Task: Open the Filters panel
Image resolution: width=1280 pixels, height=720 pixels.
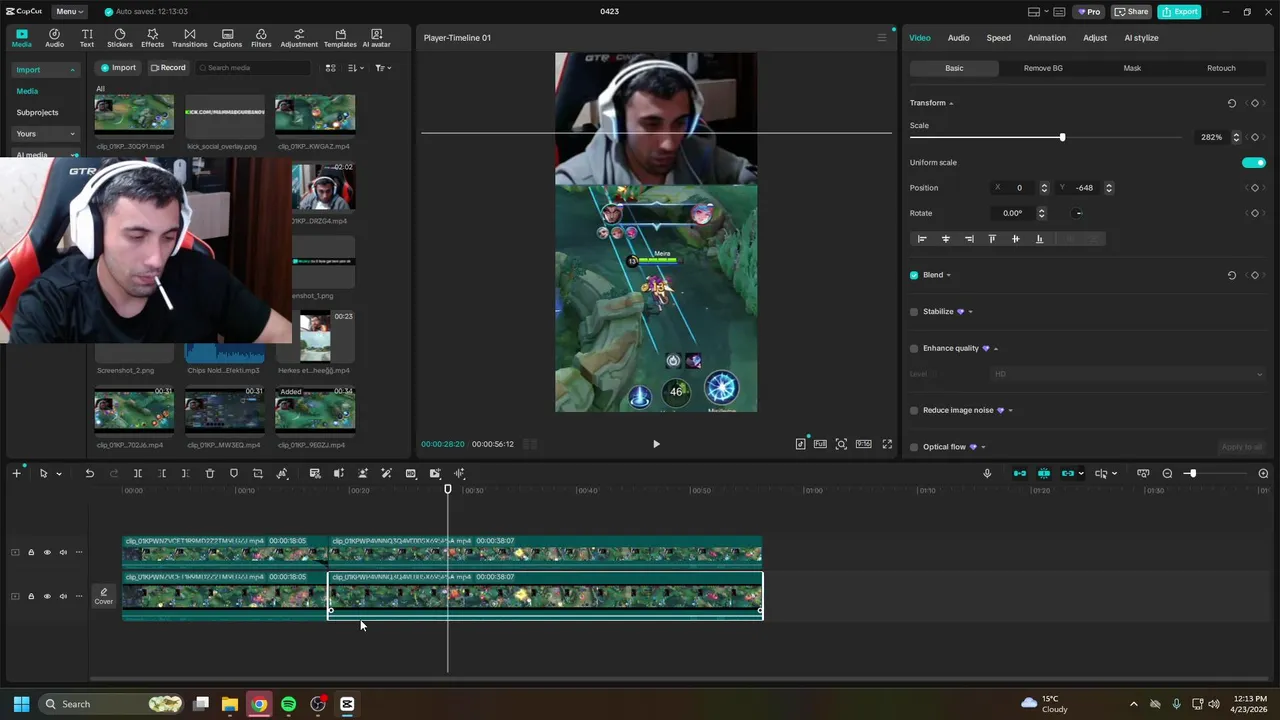Action: (261, 38)
